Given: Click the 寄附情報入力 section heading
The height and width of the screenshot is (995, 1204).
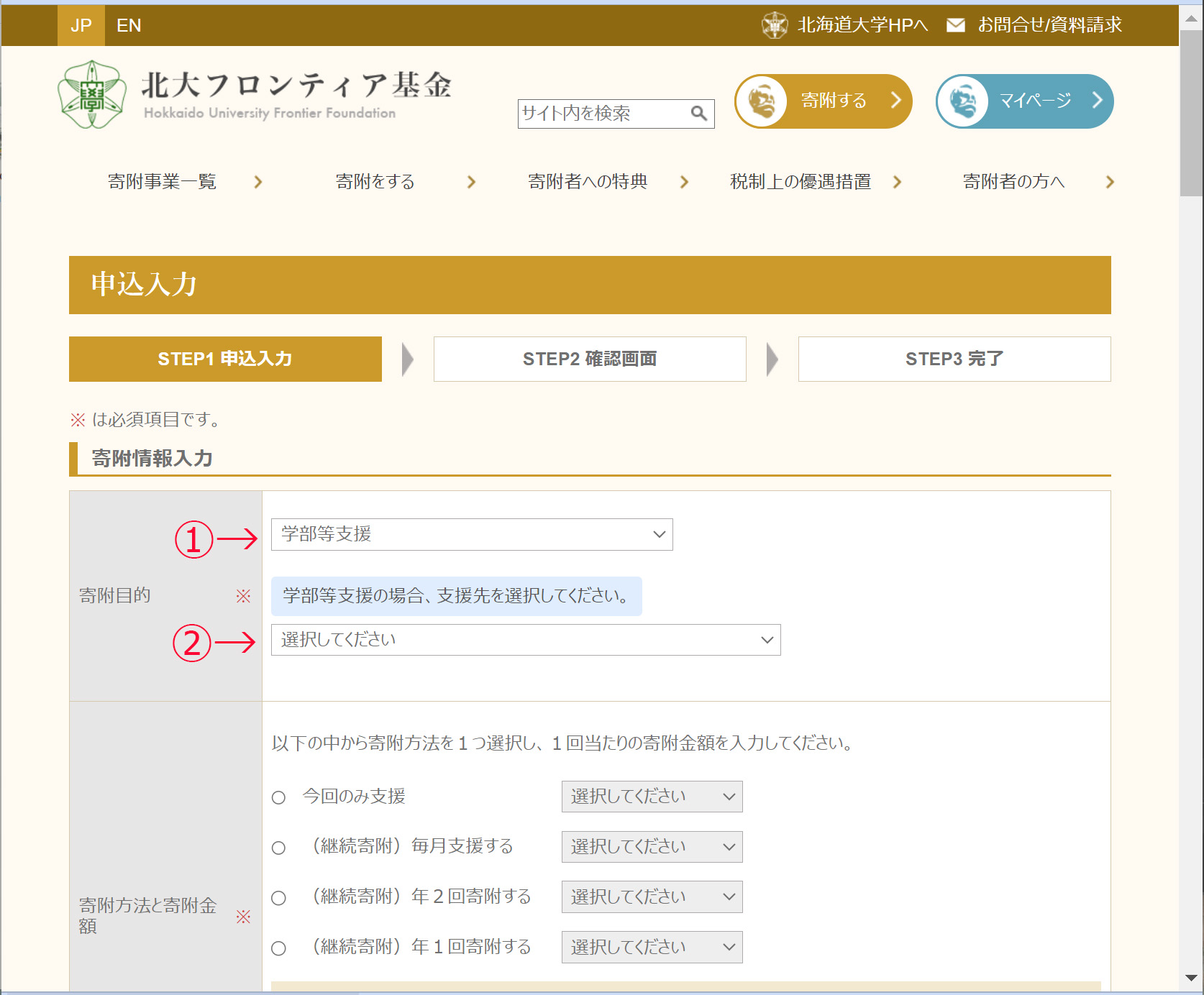Looking at the screenshot, I should click(152, 459).
